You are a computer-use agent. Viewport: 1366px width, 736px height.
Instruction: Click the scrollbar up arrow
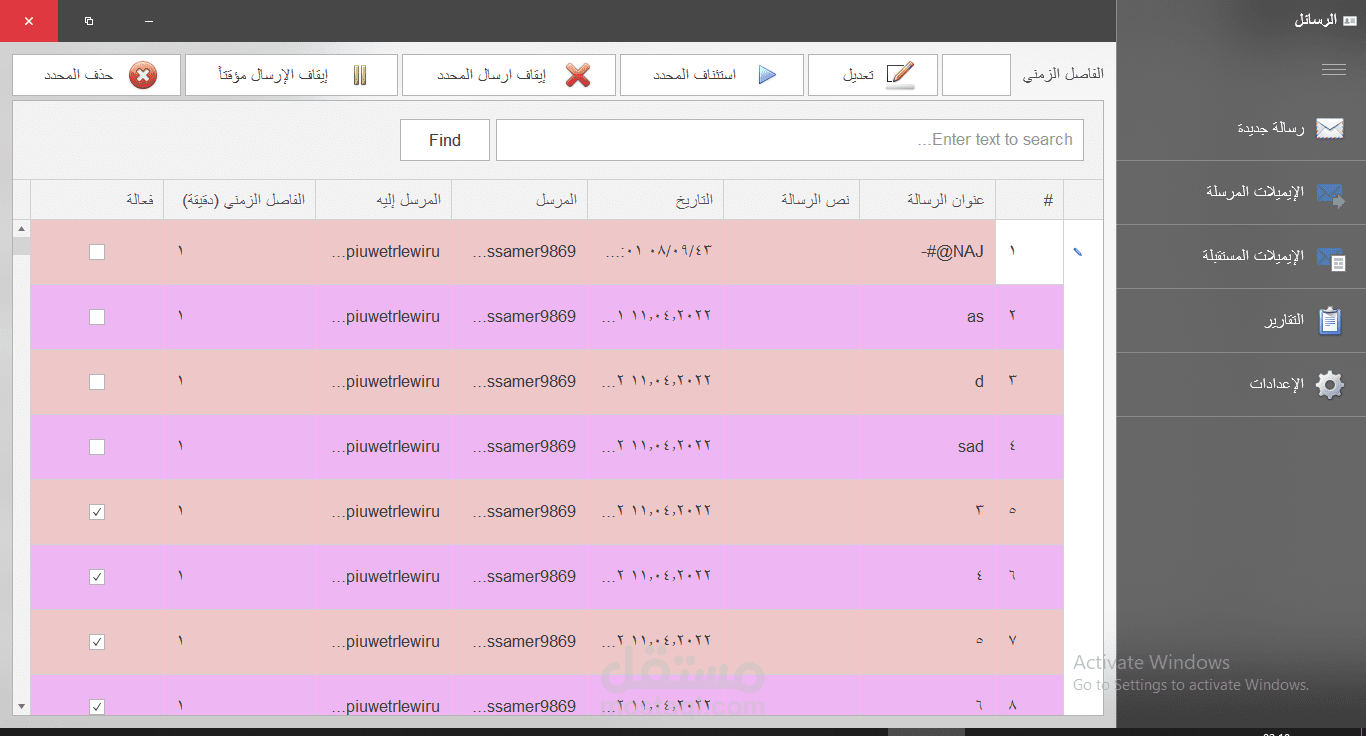pyautogui.click(x=20, y=227)
